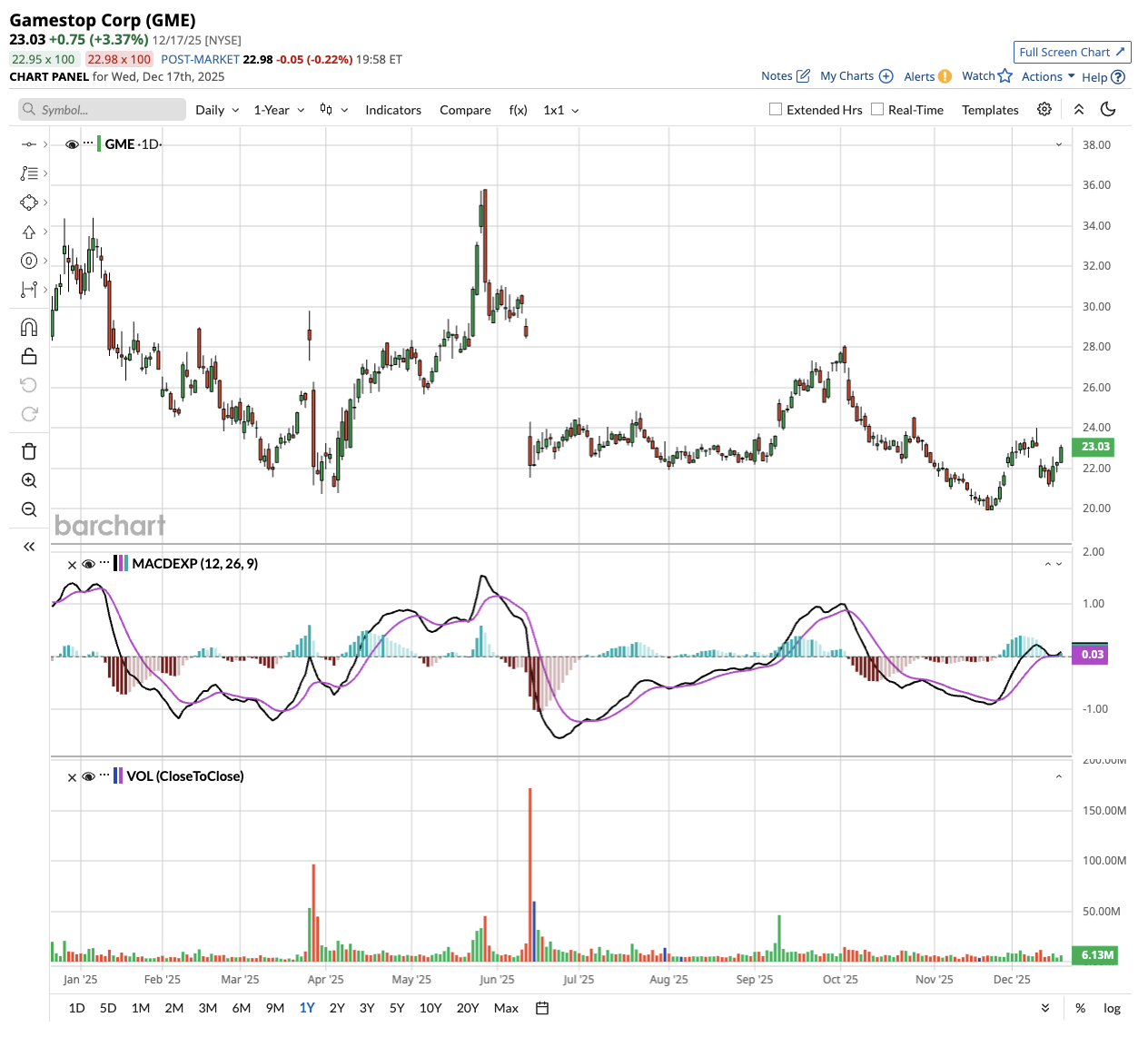Select the price range measure tool
The height and width of the screenshot is (1037, 1148).
(x=29, y=290)
